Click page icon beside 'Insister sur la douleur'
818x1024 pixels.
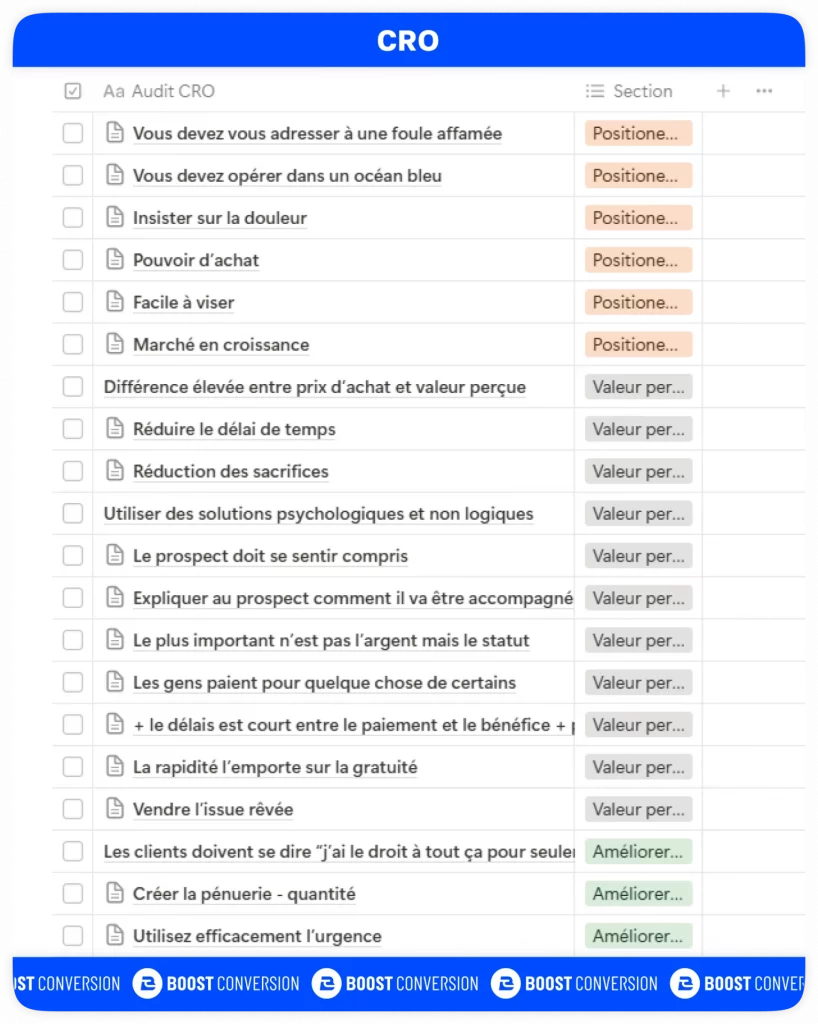(115, 218)
